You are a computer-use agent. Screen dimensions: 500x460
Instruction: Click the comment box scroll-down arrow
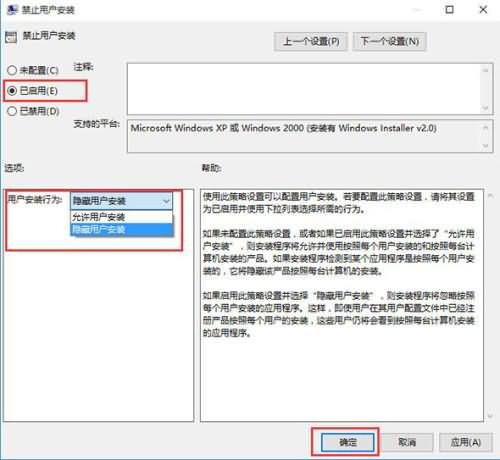click(486, 108)
